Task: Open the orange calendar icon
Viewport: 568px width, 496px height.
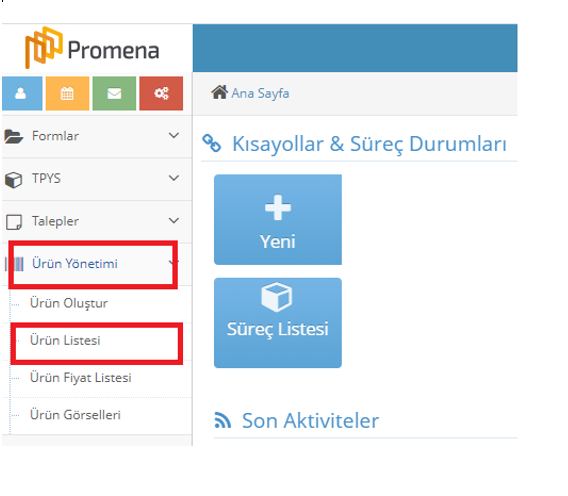Action: 67,93
